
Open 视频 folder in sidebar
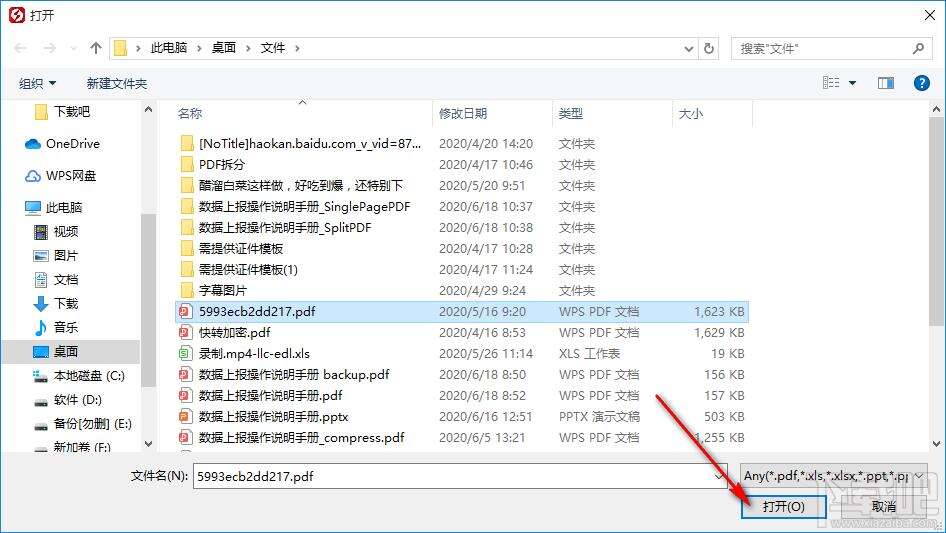pyautogui.click(x=56, y=232)
